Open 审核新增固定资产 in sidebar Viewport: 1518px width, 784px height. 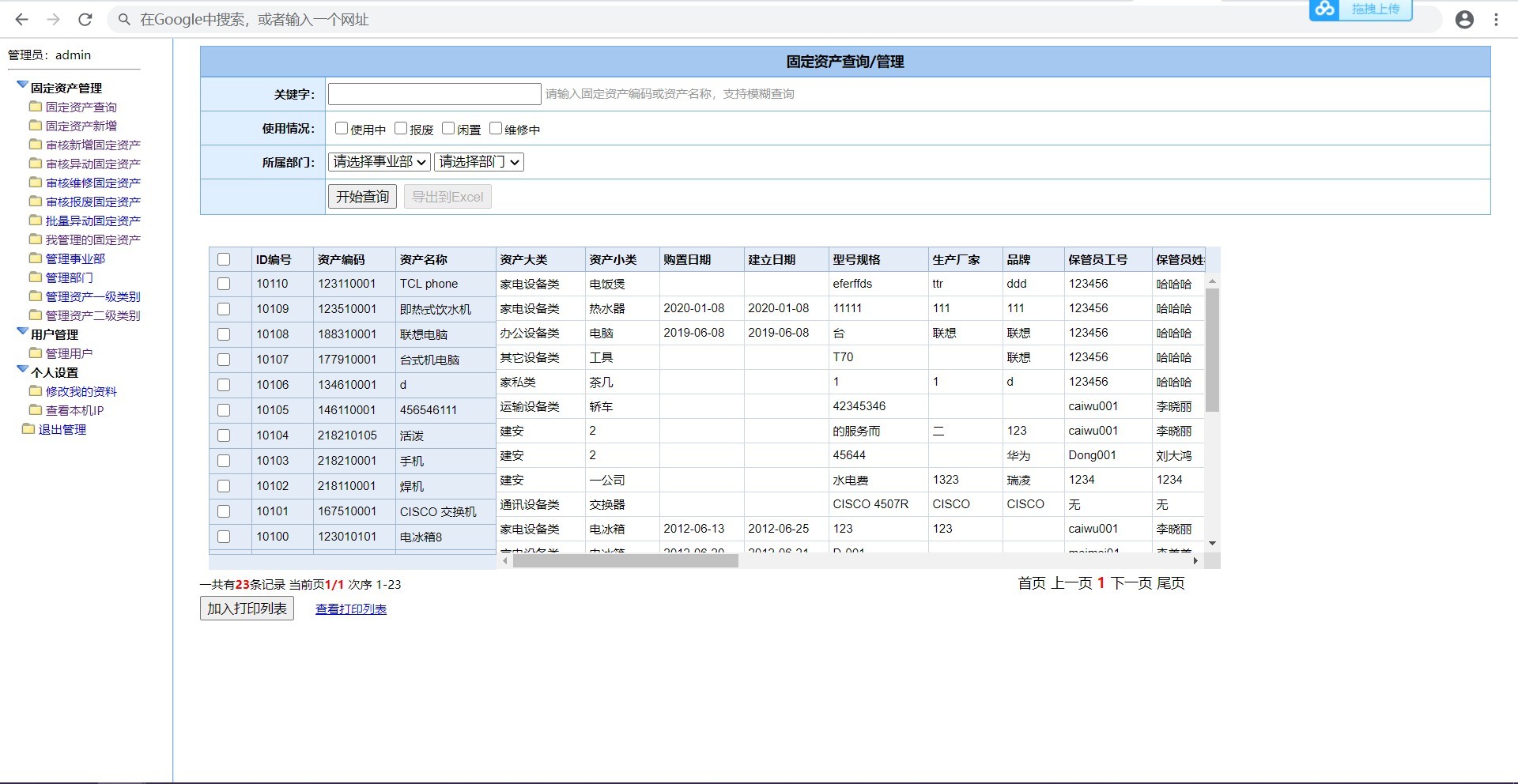(x=93, y=145)
